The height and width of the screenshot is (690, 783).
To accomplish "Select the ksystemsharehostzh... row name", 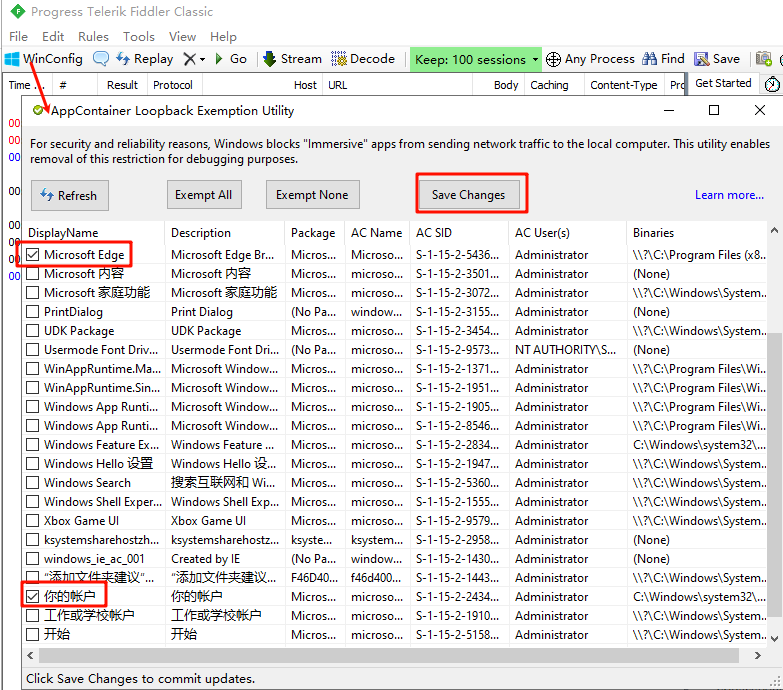I will click(x=101, y=540).
